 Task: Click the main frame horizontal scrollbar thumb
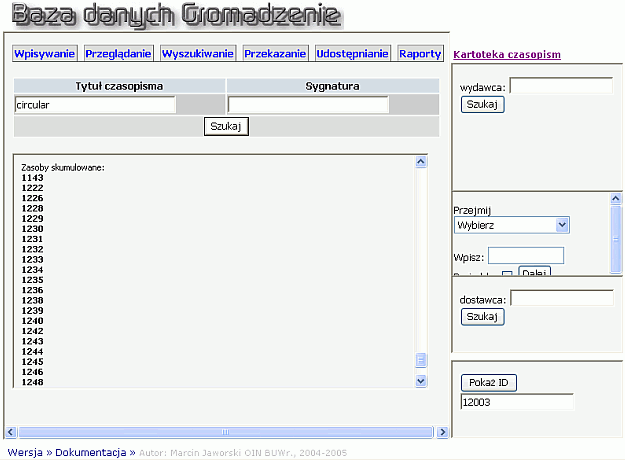226,432
